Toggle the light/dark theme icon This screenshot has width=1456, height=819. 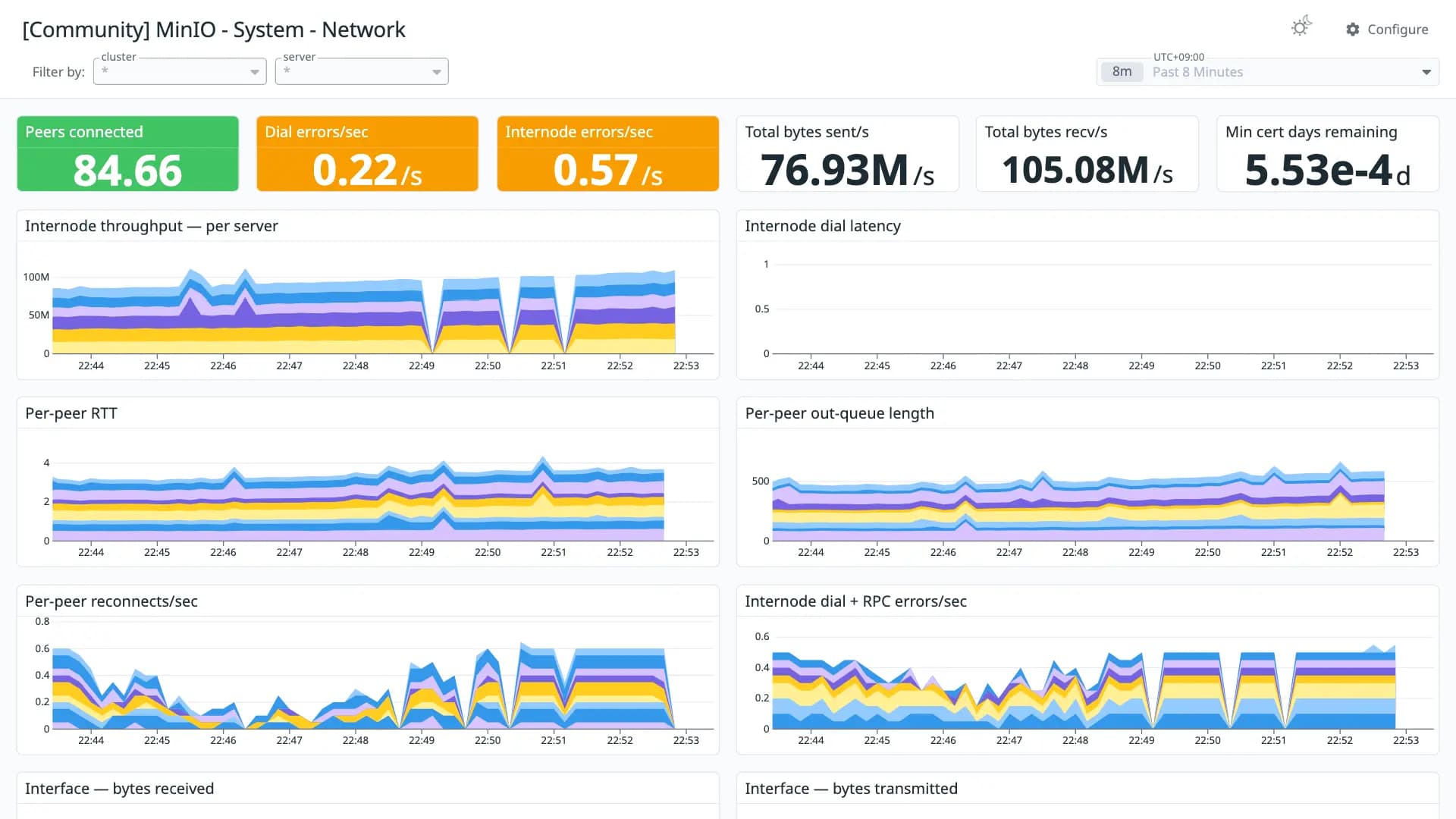click(x=1301, y=27)
